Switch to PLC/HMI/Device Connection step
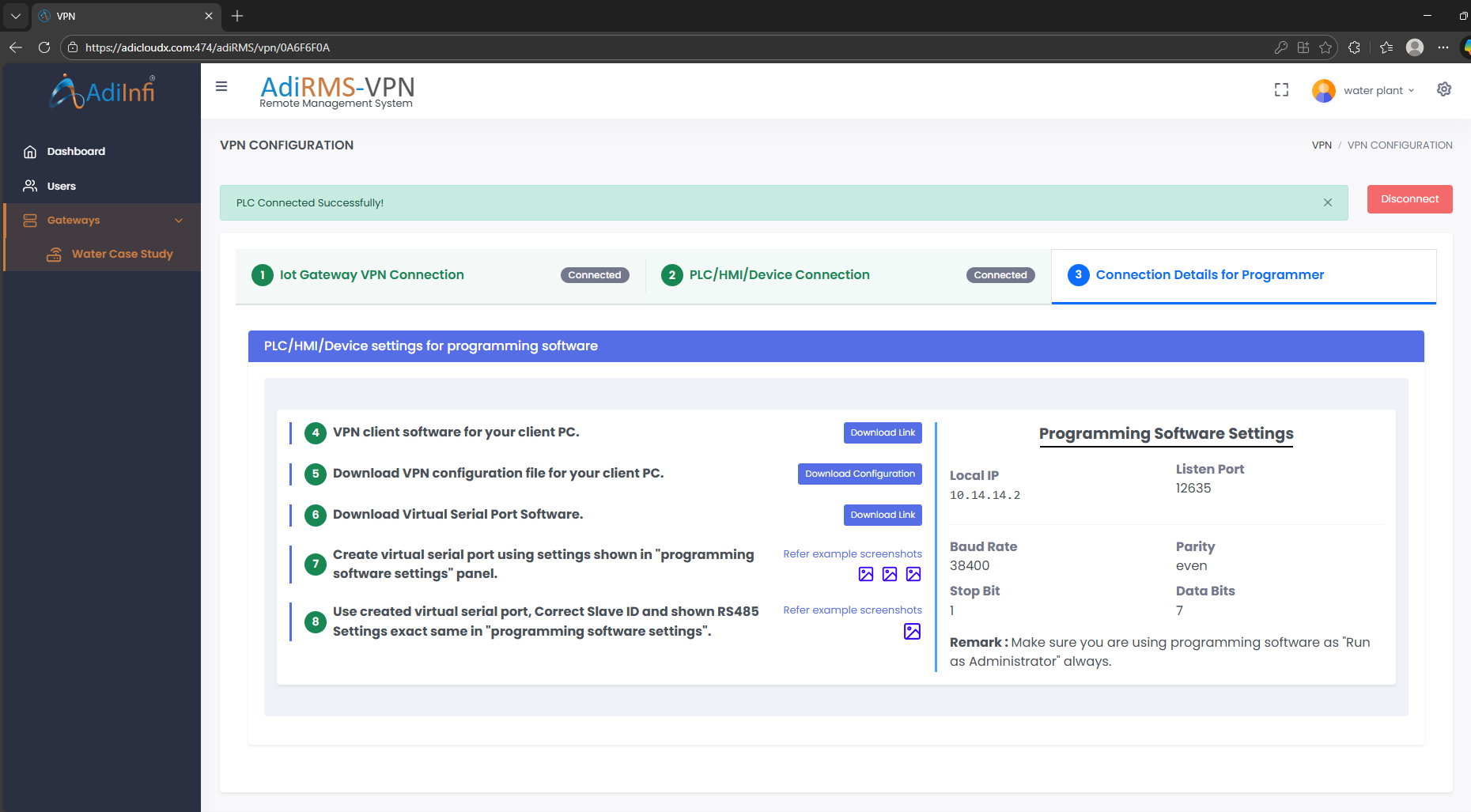The width and height of the screenshot is (1471, 812). click(779, 275)
